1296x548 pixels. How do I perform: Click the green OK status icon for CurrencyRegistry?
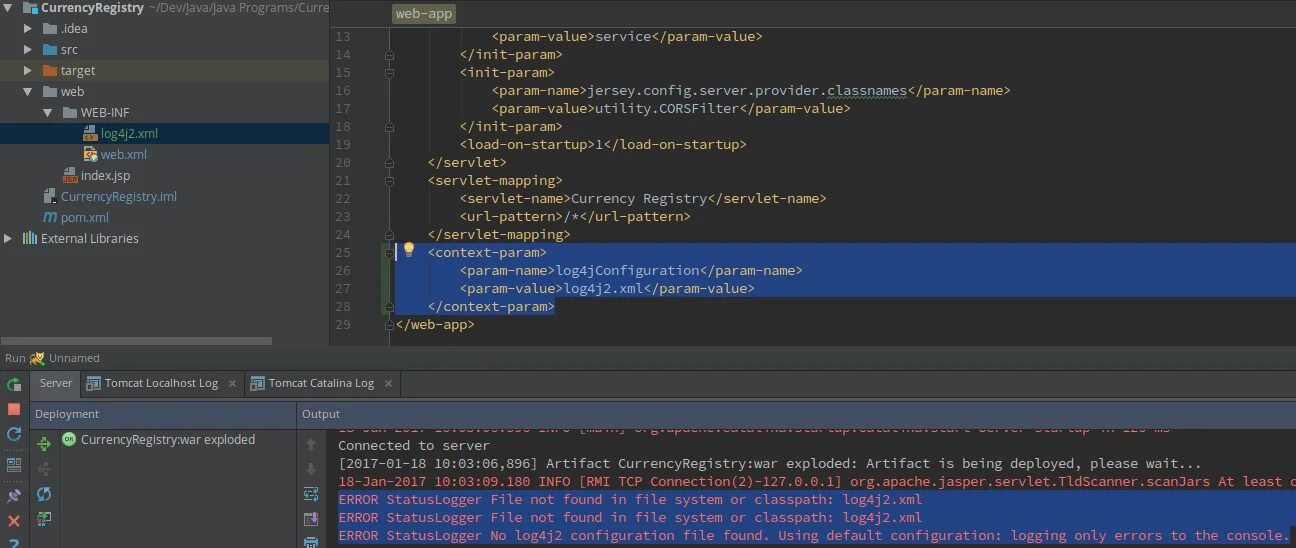point(69,439)
